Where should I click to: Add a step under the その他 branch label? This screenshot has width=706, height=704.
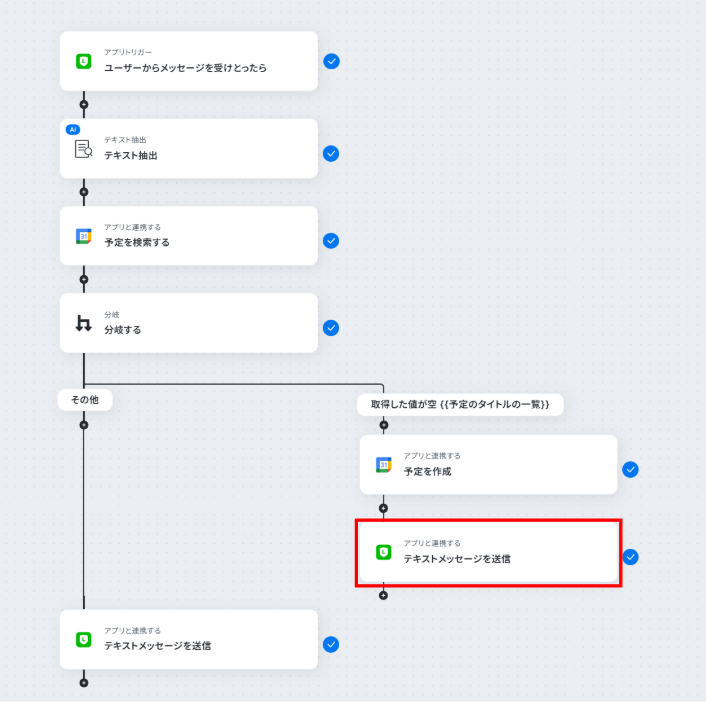pos(84,425)
